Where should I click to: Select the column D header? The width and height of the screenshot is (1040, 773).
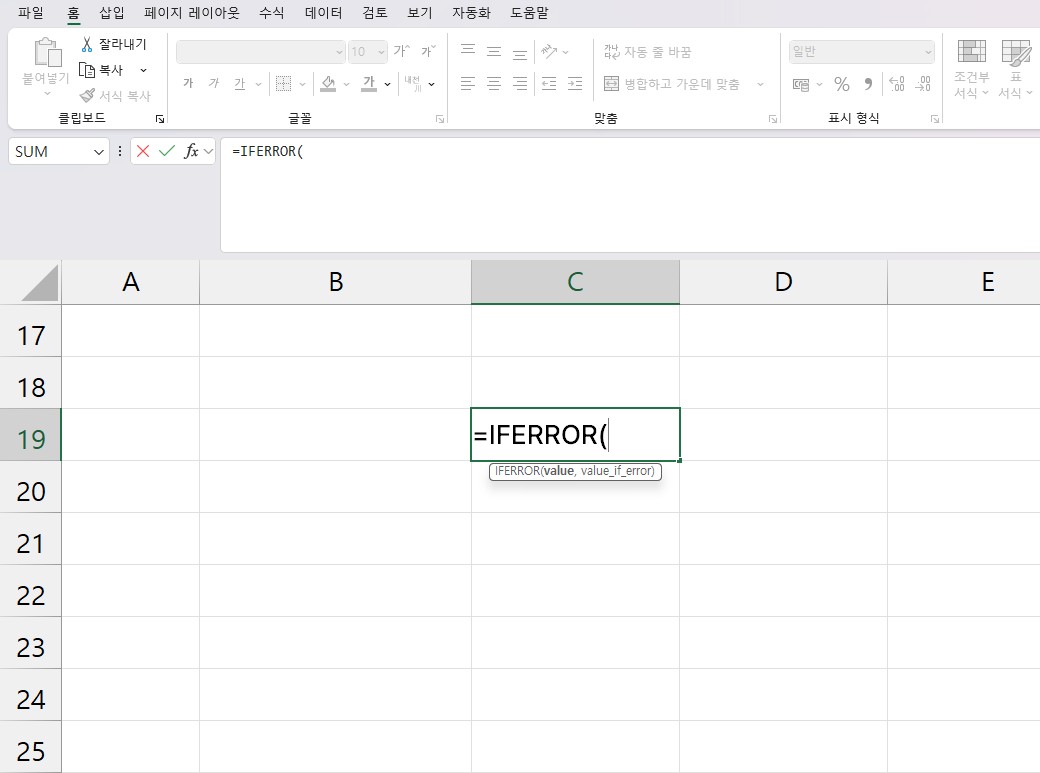(x=783, y=282)
